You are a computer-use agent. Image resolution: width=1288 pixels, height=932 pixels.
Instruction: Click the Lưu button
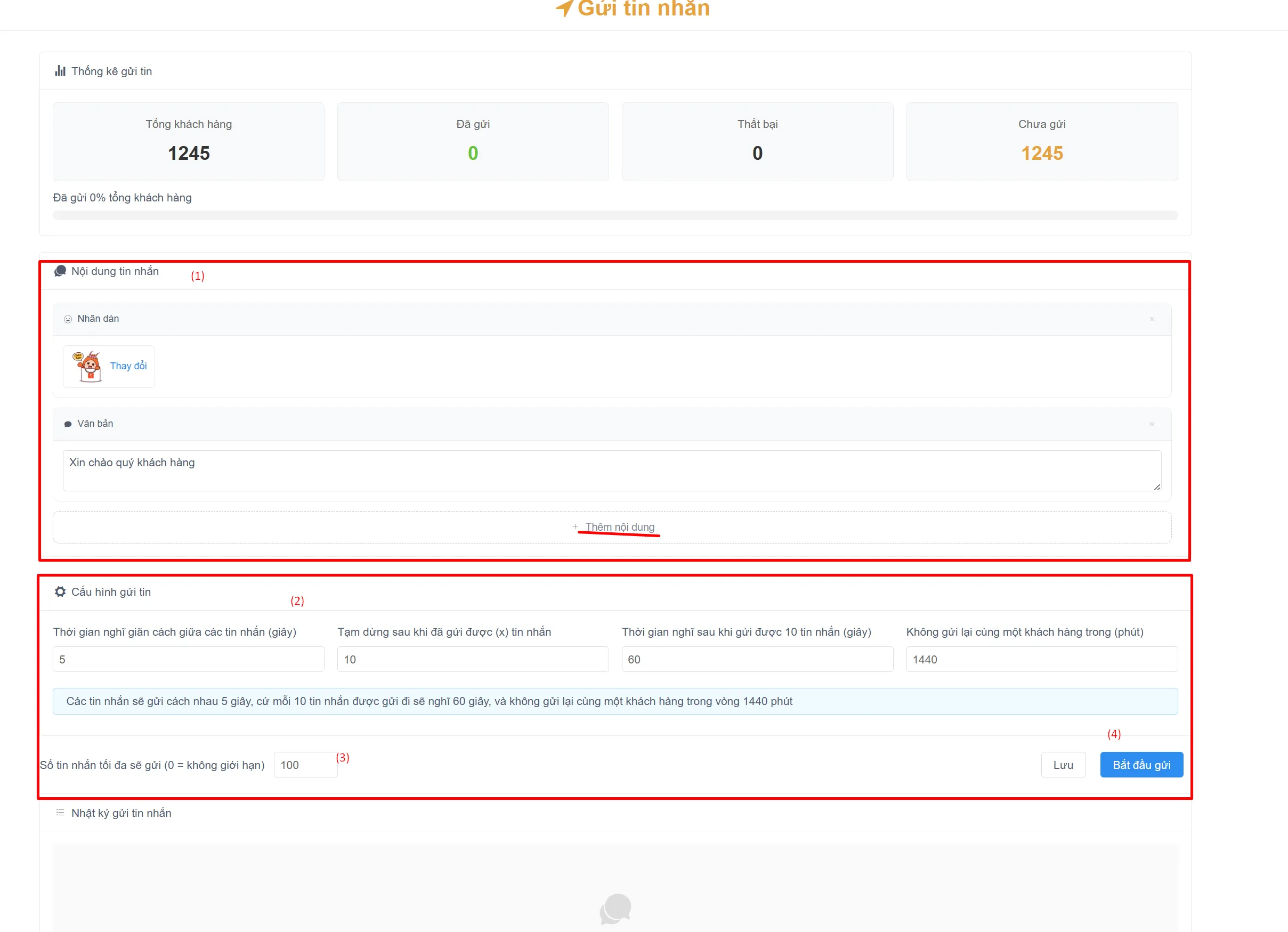[x=1063, y=765]
